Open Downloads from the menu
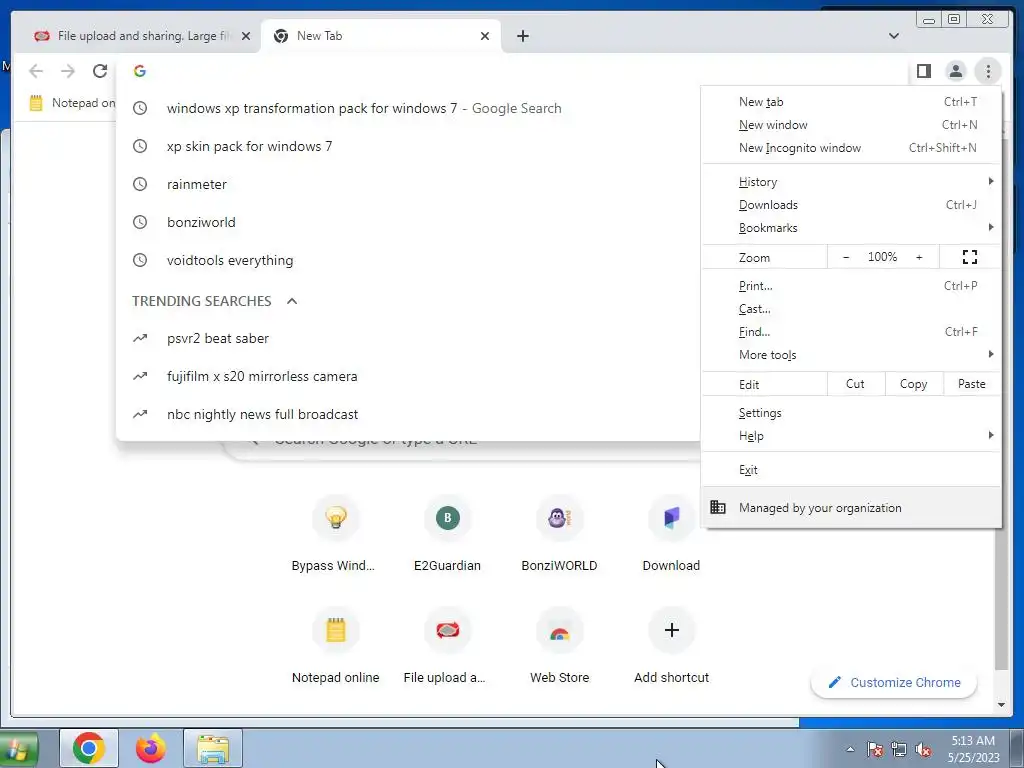This screenshot has height=768, width=1024. pyautogui.click(x=851, y=204)
